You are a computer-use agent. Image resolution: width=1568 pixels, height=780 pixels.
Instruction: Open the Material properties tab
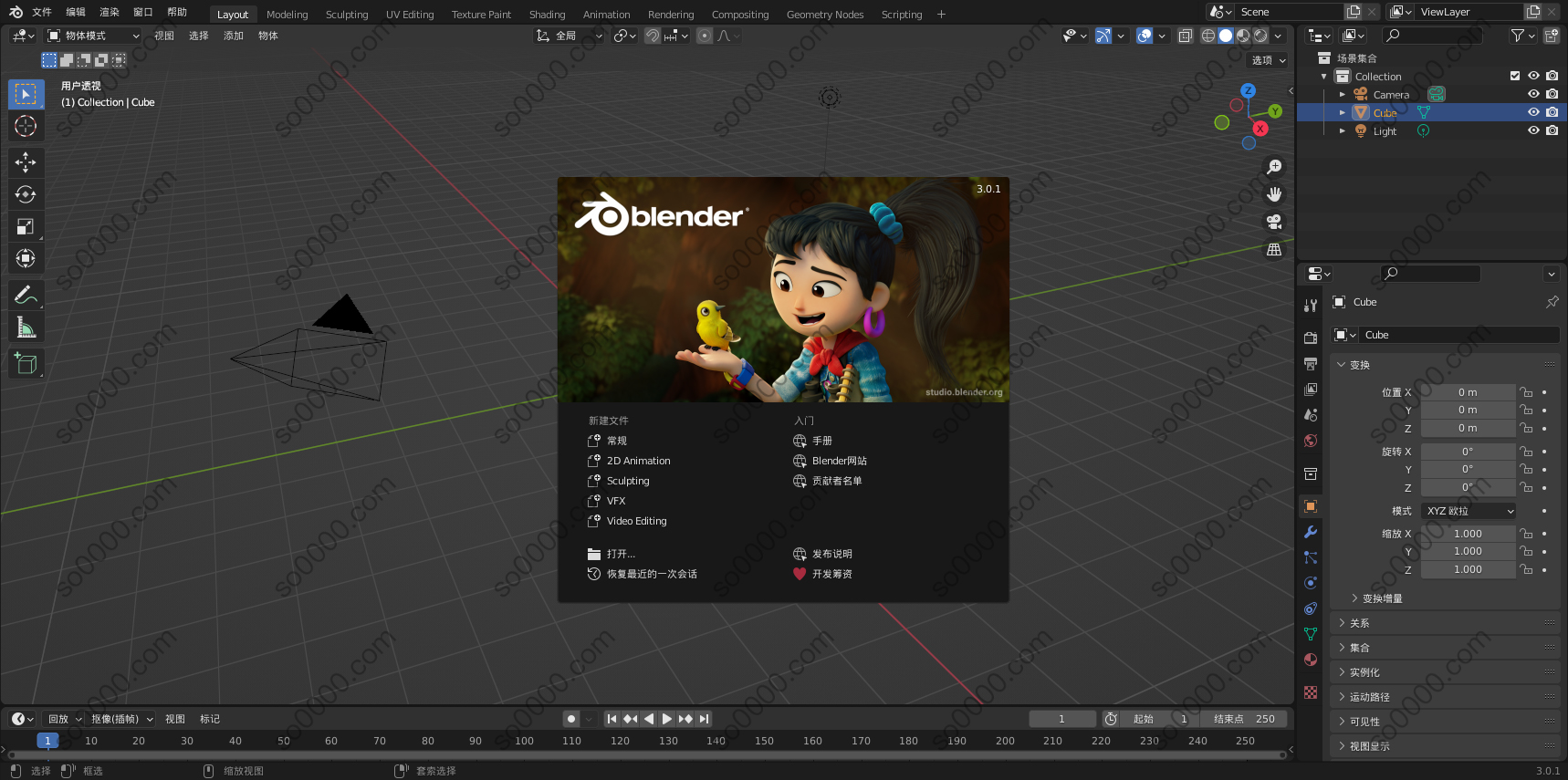[1311, 660]
